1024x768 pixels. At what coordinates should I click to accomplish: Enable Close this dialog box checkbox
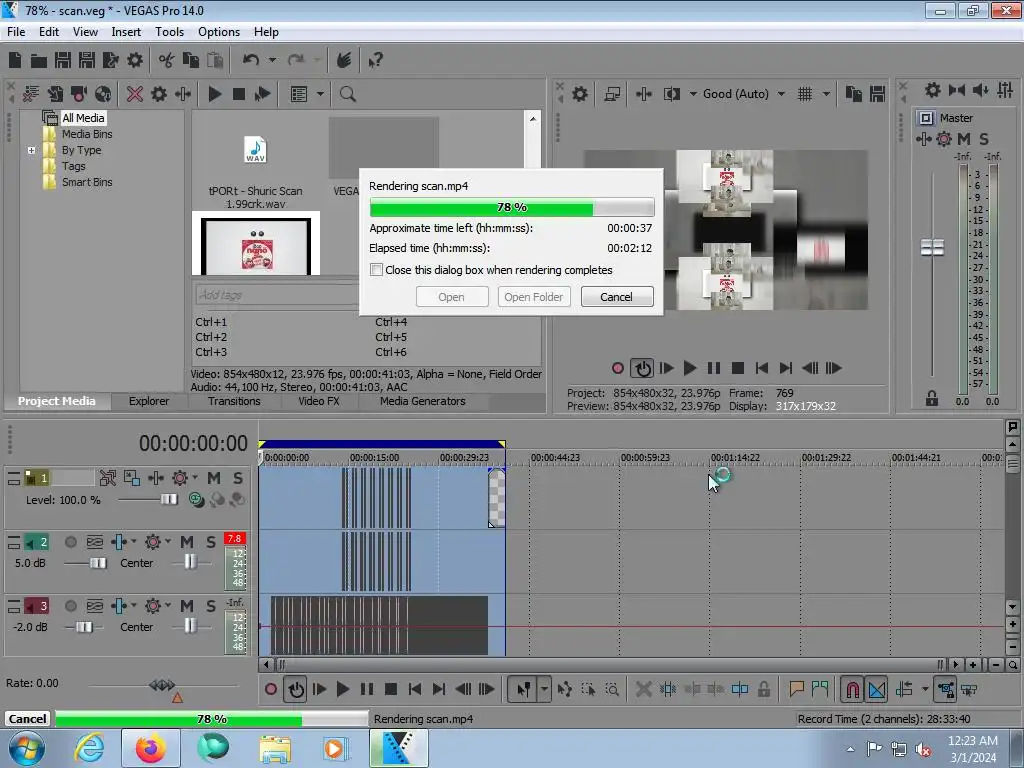click(x=376, y=270)
